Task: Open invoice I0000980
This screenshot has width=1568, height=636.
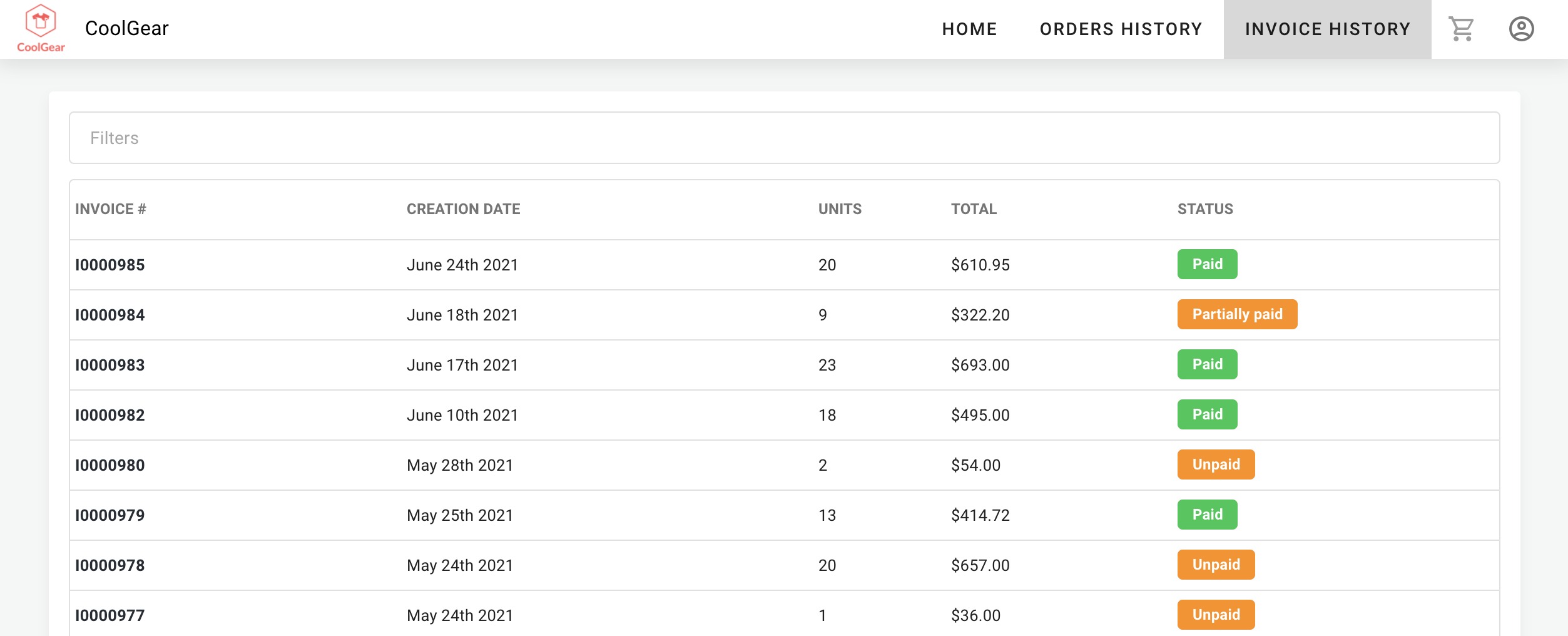Action: pyautogui.click(x=110, y=465)
